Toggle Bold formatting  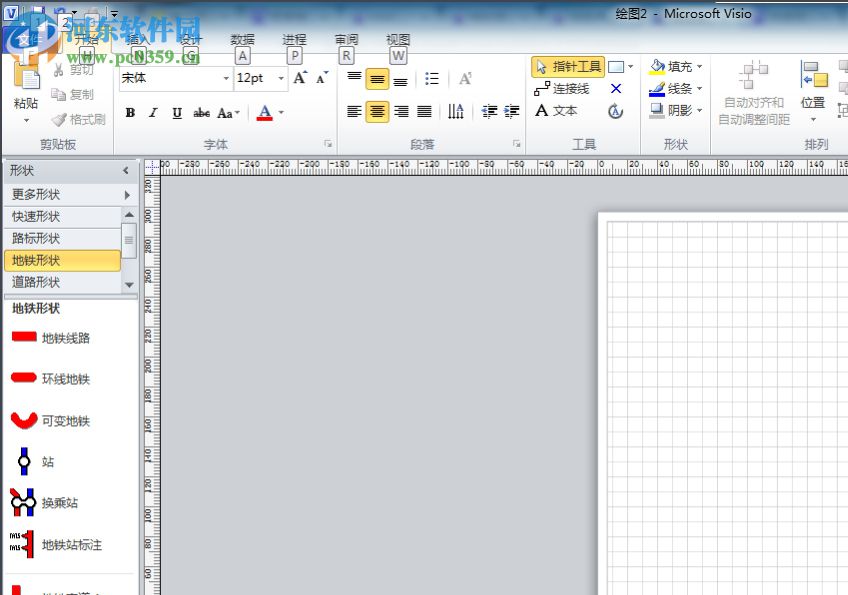tap(130, 113)
